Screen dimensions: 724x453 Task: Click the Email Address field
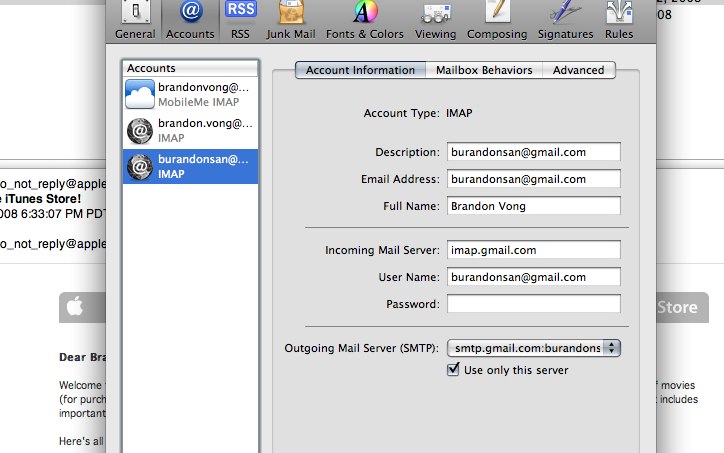(534, 179)
